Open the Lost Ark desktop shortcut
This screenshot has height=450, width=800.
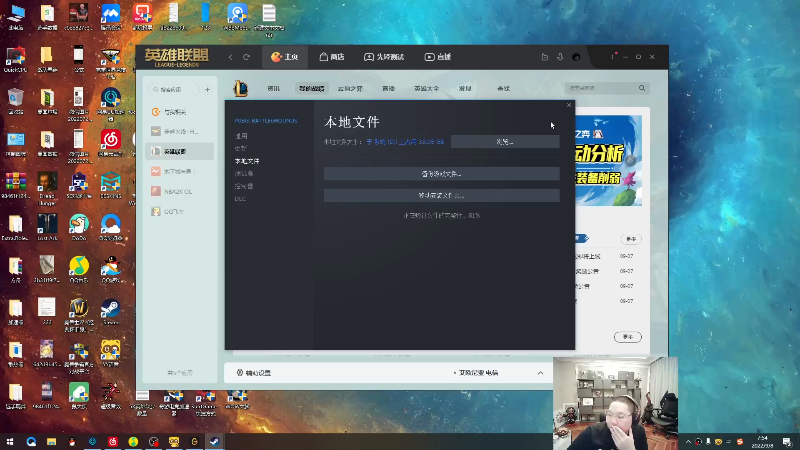(x=47, y=228)
